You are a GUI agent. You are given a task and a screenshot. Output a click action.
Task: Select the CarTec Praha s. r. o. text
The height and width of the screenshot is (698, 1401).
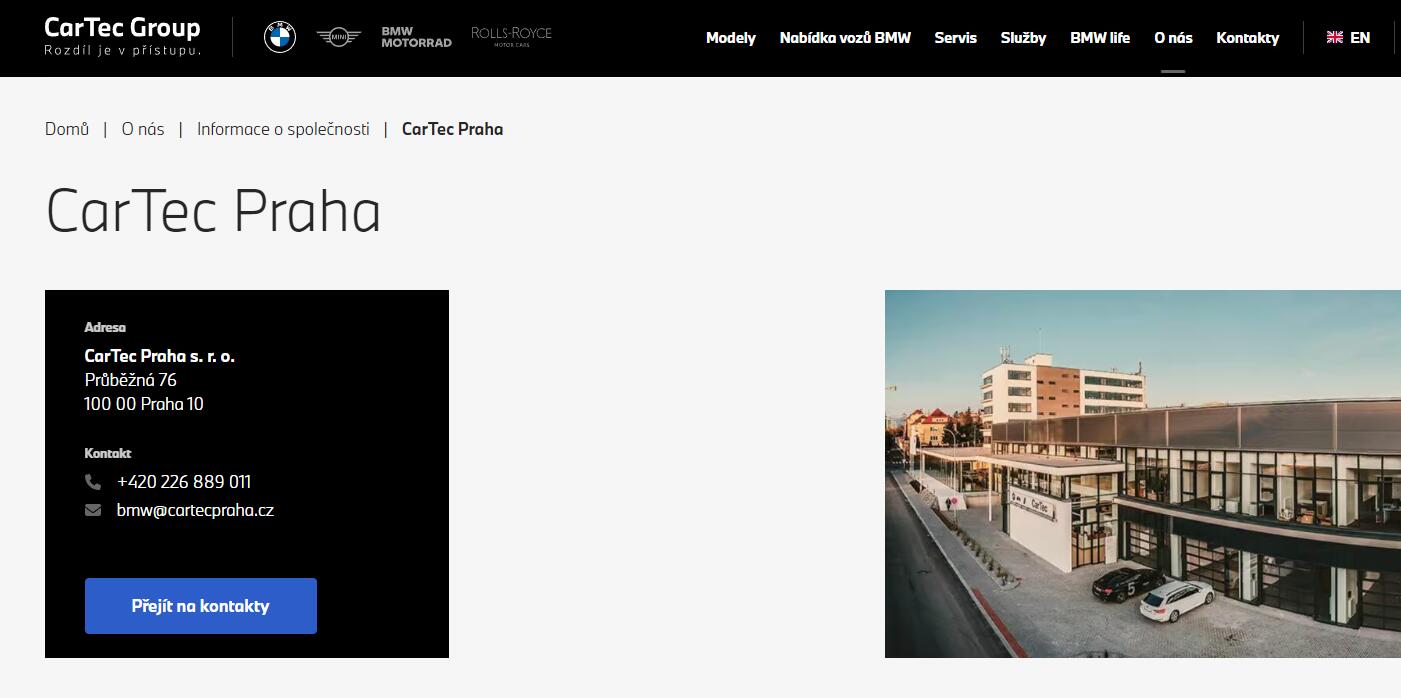point(160,356)
